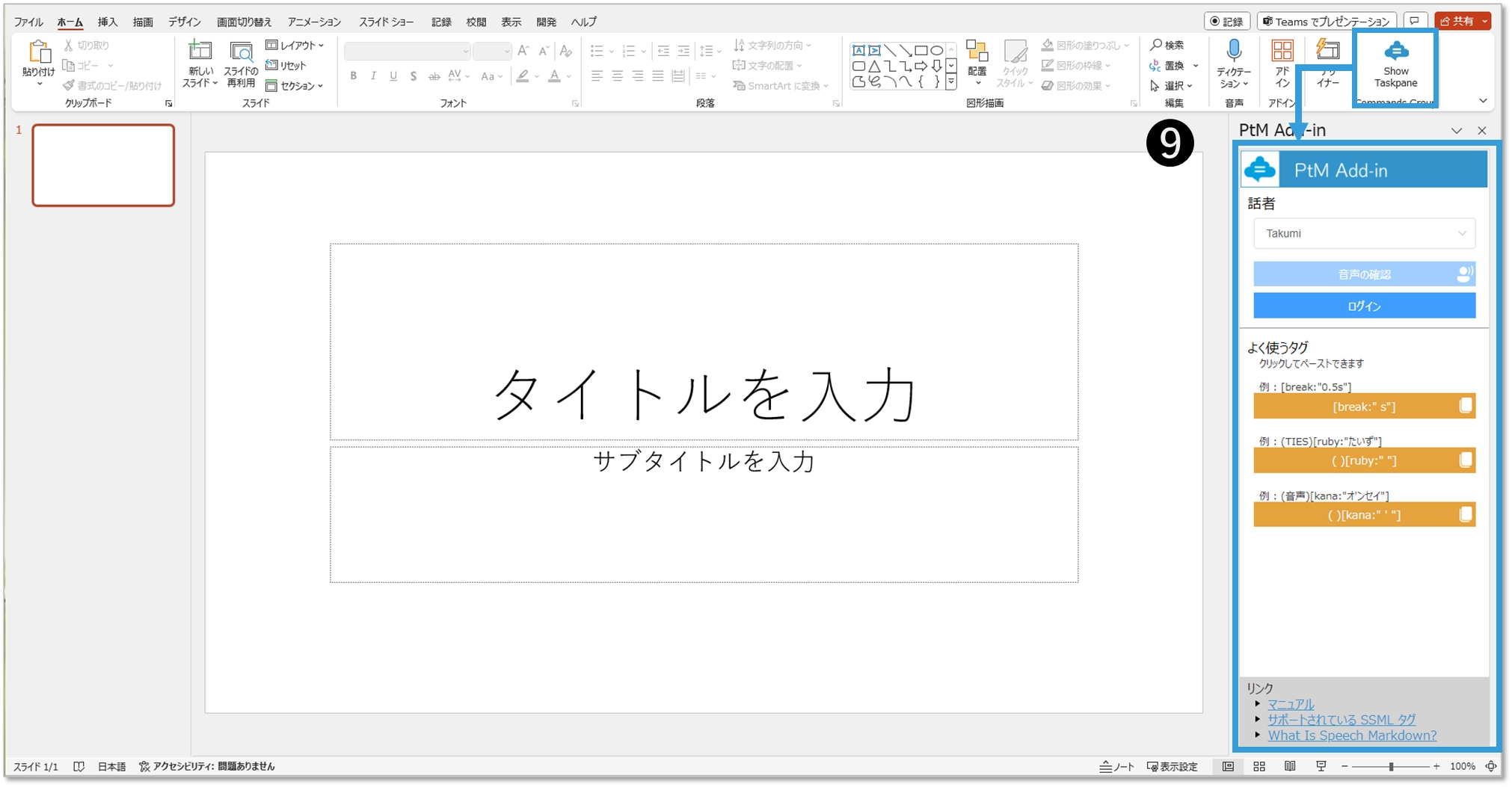
Task: Click the copy icon on break tag
Action: (x=1465, y=406)
